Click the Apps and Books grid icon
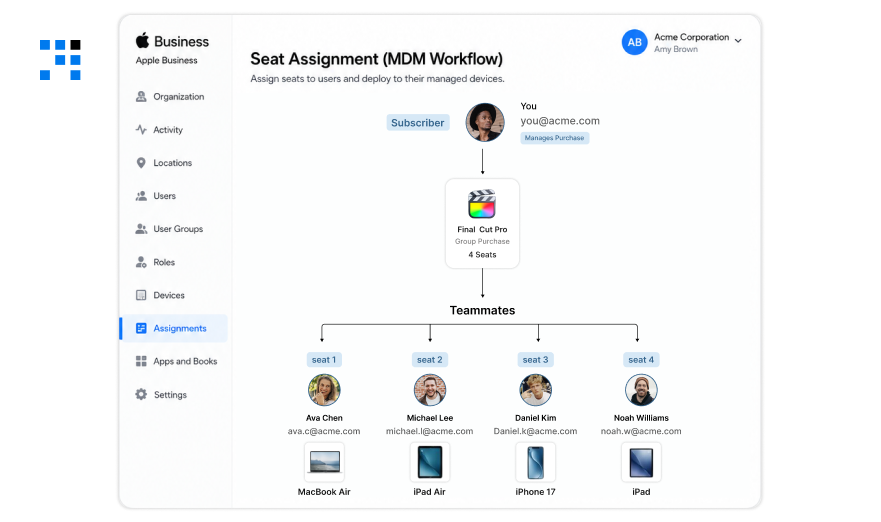The image size is (881, 522). tap(141, 361)
